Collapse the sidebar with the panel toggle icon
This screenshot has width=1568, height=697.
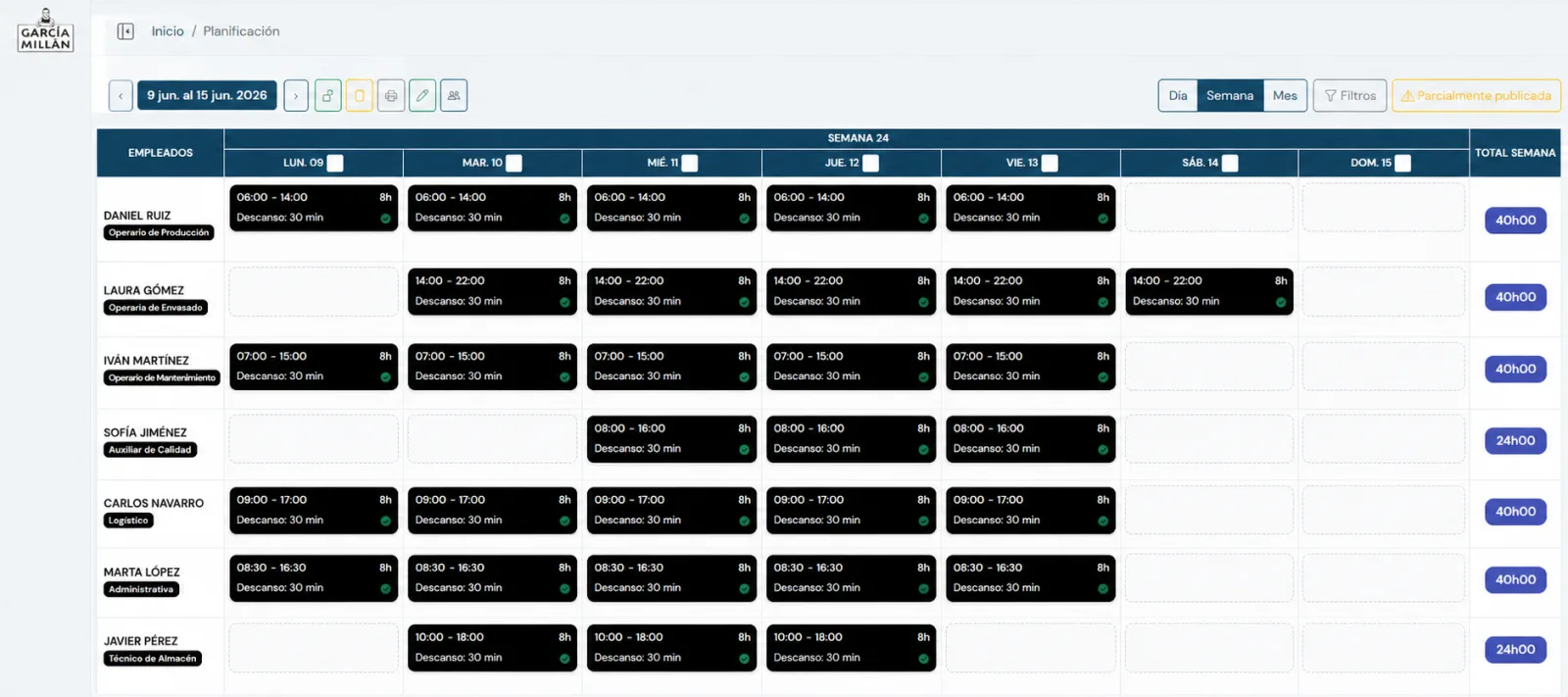(125, 31)
